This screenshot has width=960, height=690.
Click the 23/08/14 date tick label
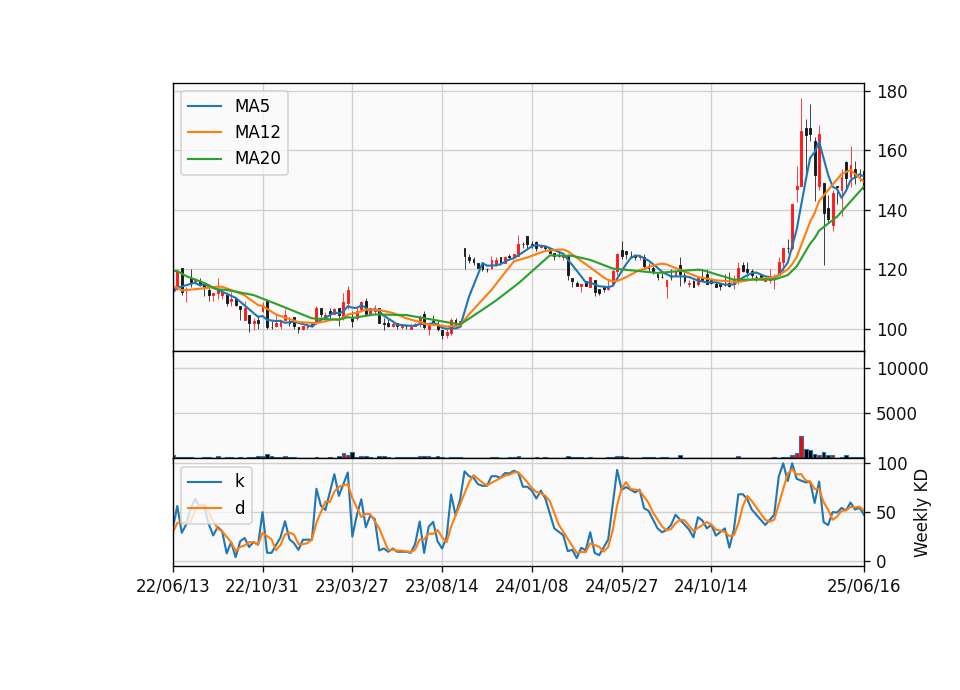point(441,586)
